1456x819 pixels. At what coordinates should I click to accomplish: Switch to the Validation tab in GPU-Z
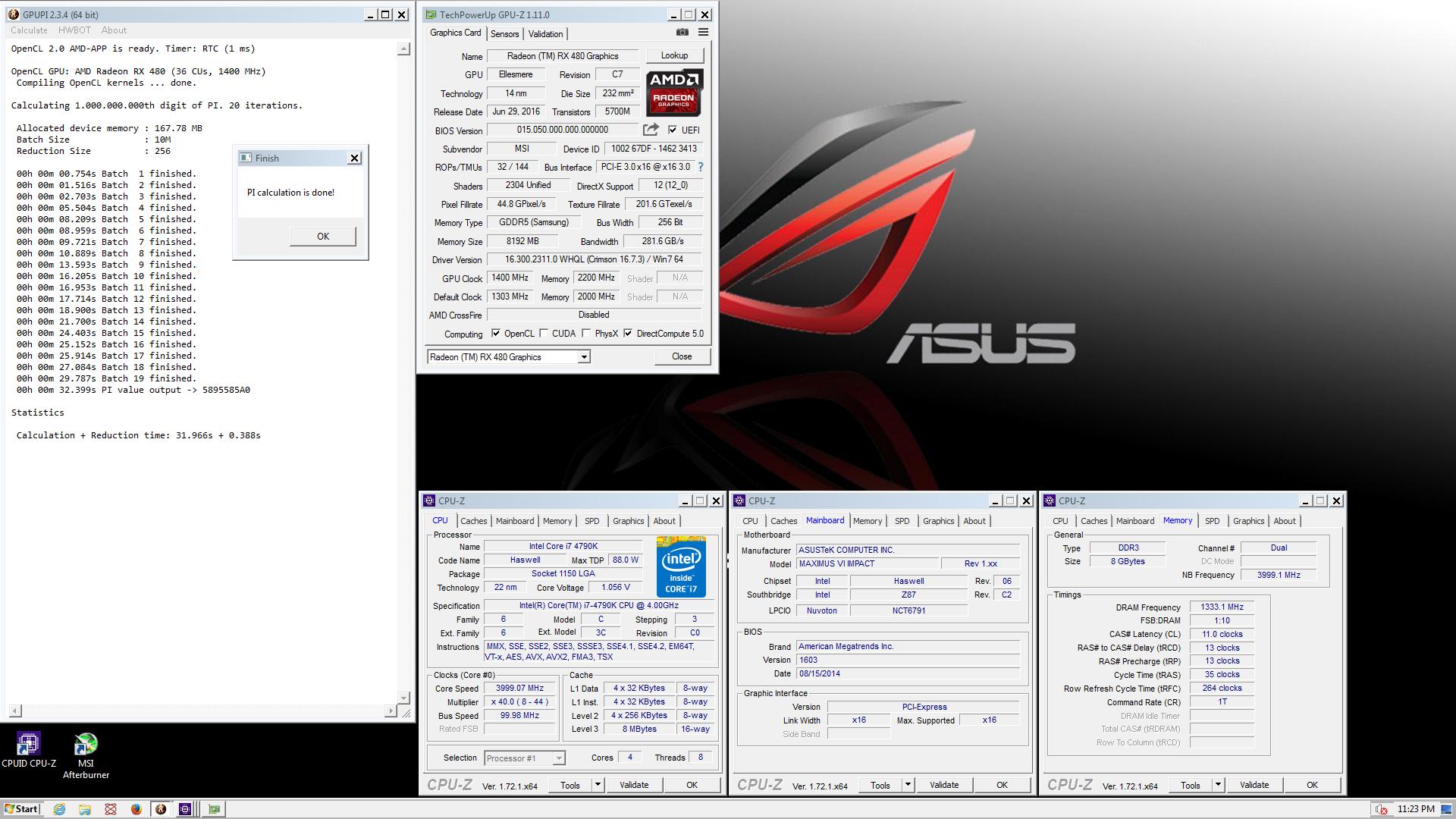[x=545, y=33]
